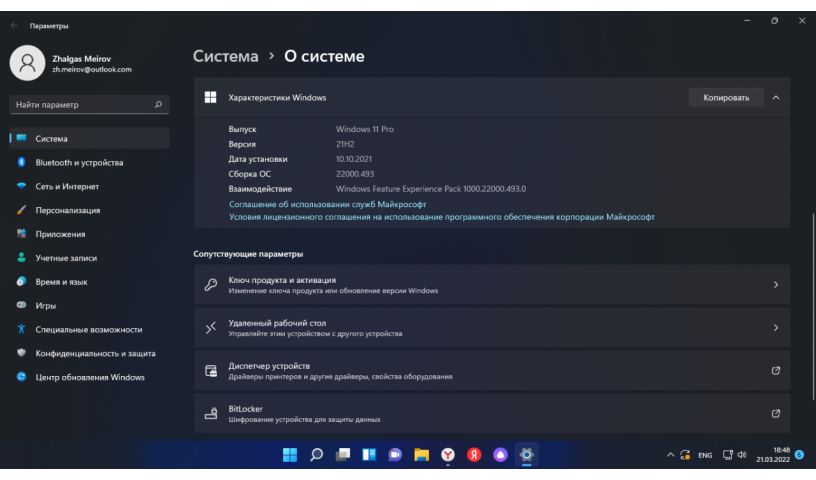This screenshot has width=816, height=480.
Task: Open Widgets in taskbar
Action: click(x=369, y=455)
